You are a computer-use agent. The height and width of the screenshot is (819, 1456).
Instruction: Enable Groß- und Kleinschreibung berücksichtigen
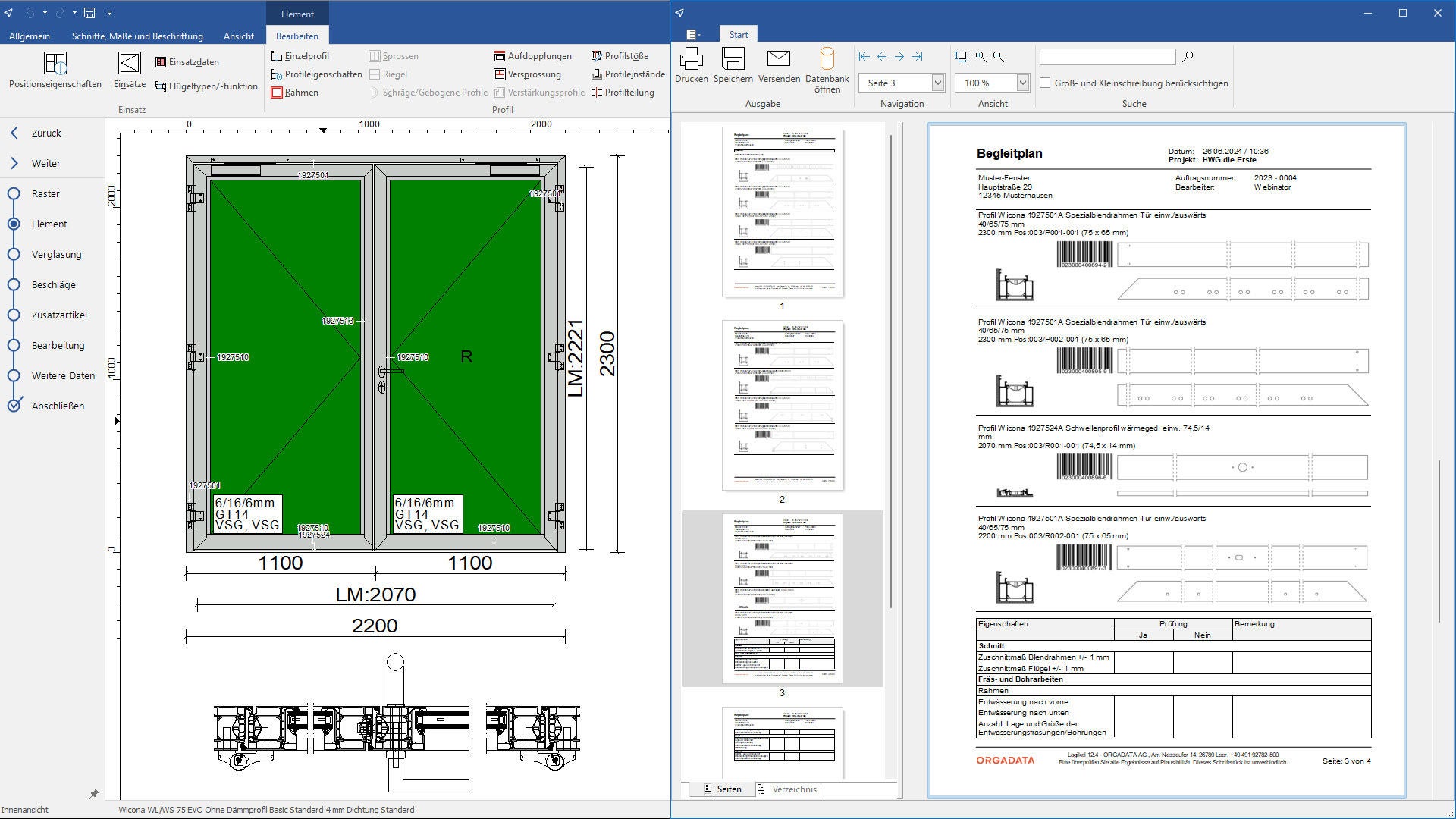[x=1045, y=83]
